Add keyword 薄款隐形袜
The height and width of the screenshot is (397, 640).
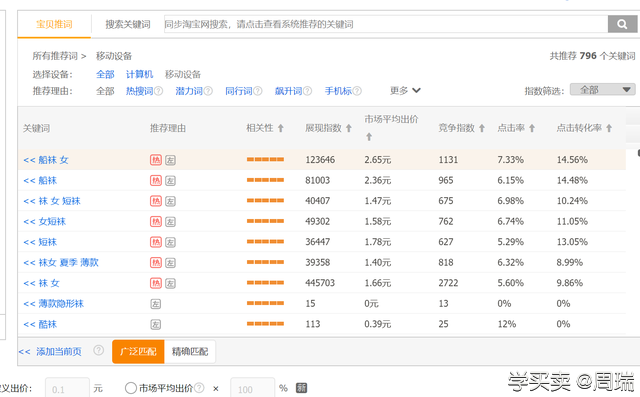click(53, 304)
